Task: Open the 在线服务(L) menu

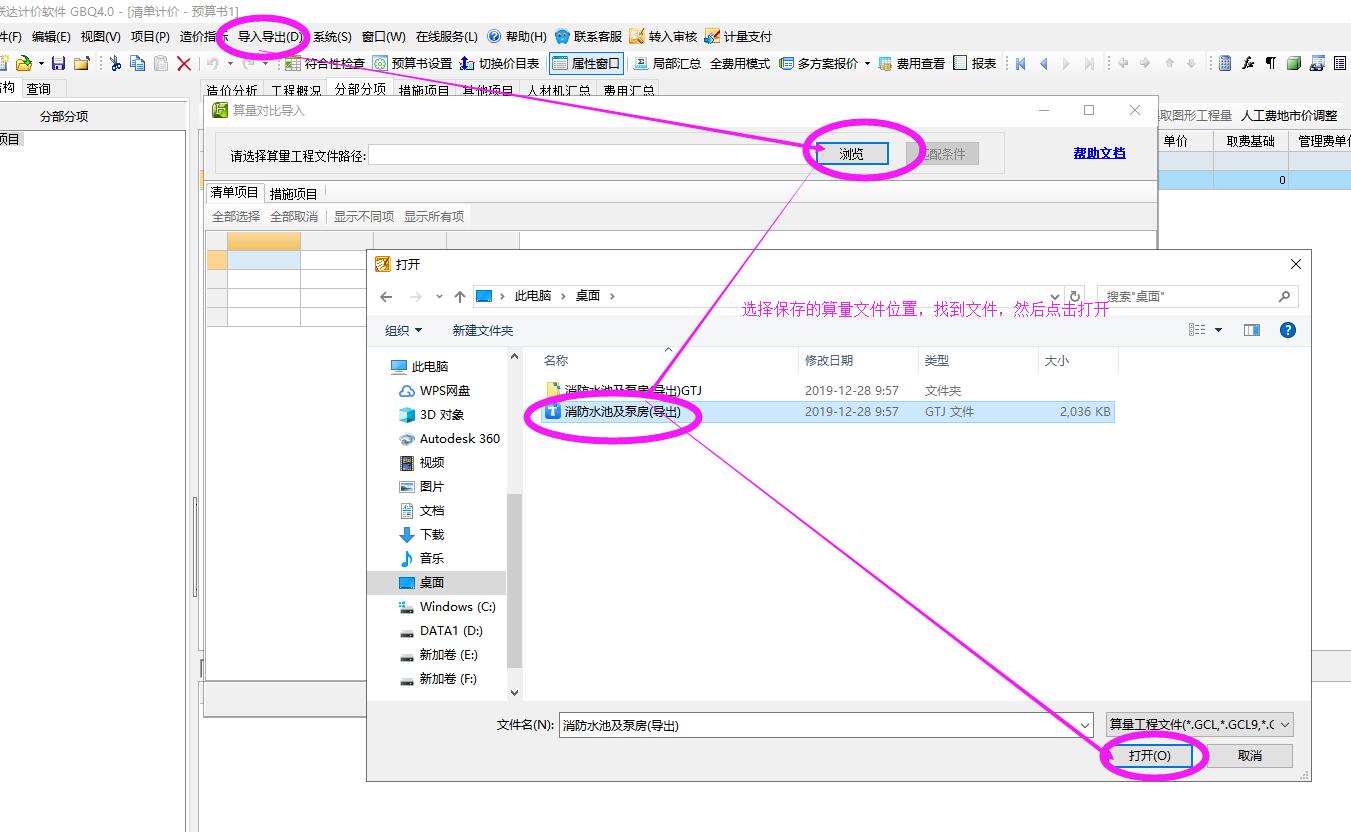Action: (x=447, y=36)
